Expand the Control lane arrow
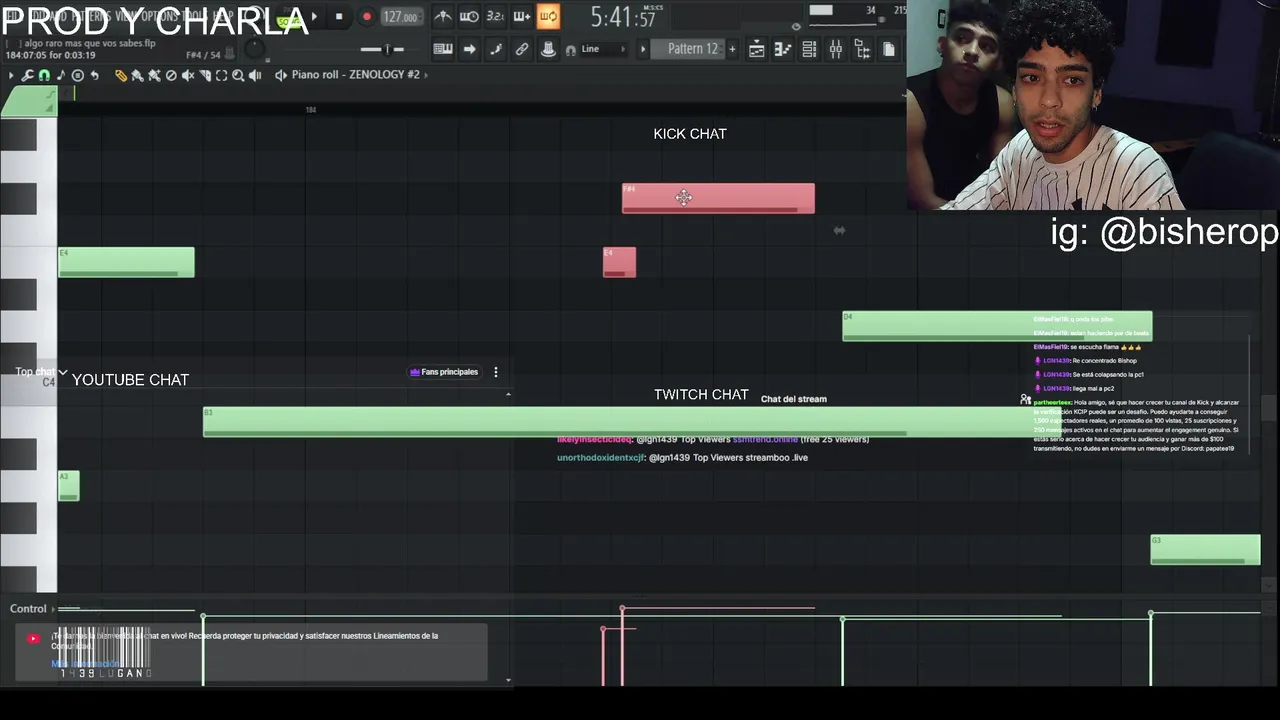This screenshot has width=1280, height=720. click(53, 608)
